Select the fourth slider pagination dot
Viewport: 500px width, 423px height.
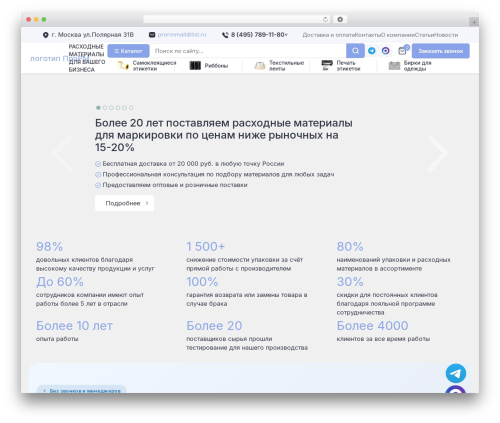pyautogui.click(x=118, y=108)
